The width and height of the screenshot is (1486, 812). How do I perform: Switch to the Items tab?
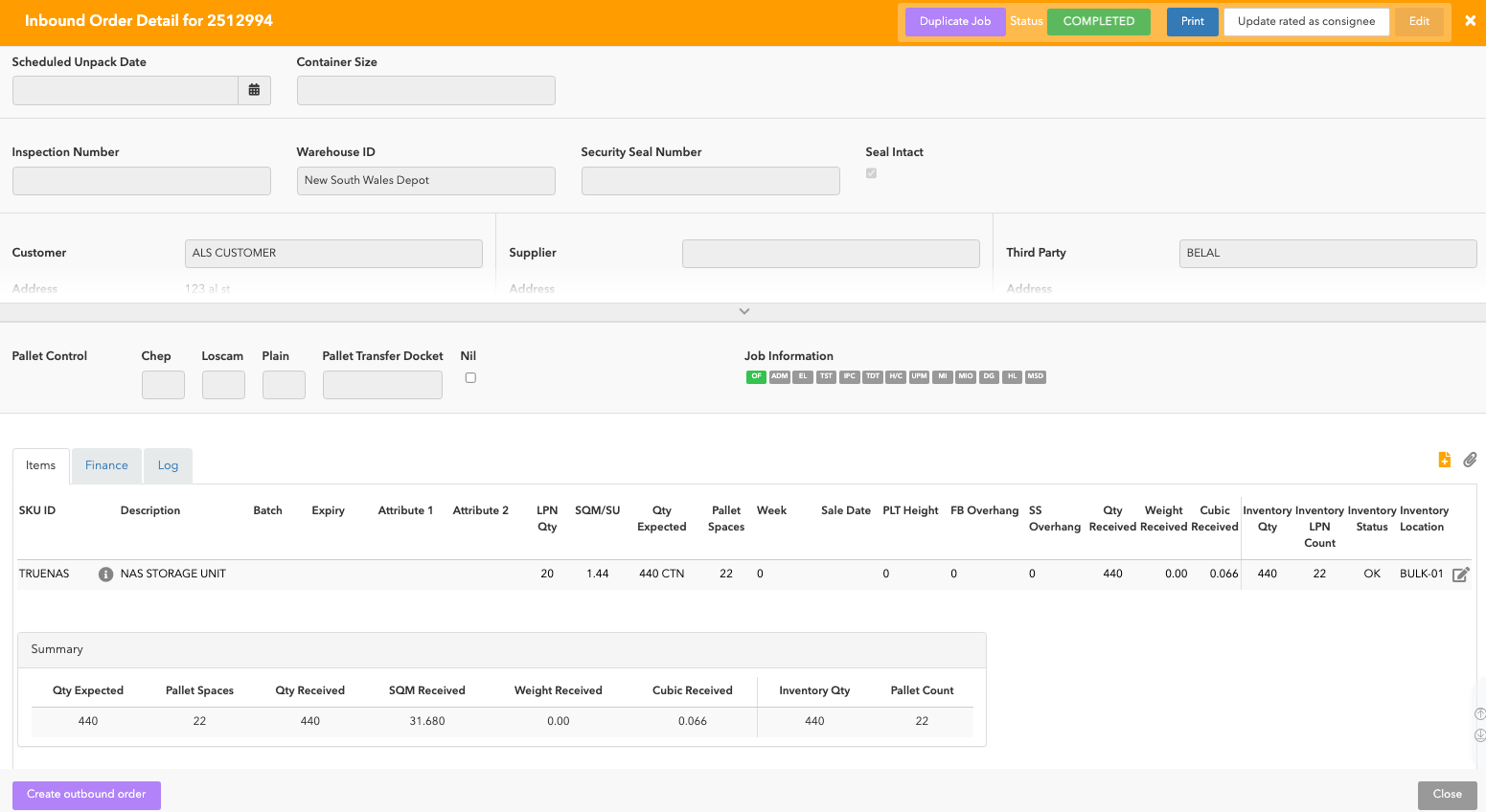click(41, 465)
